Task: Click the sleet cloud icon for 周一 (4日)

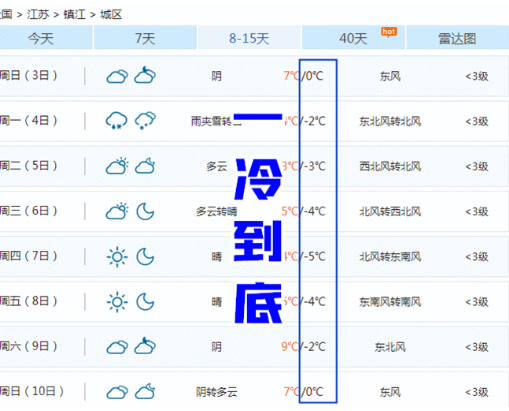Action: click(x=116, y=121)
